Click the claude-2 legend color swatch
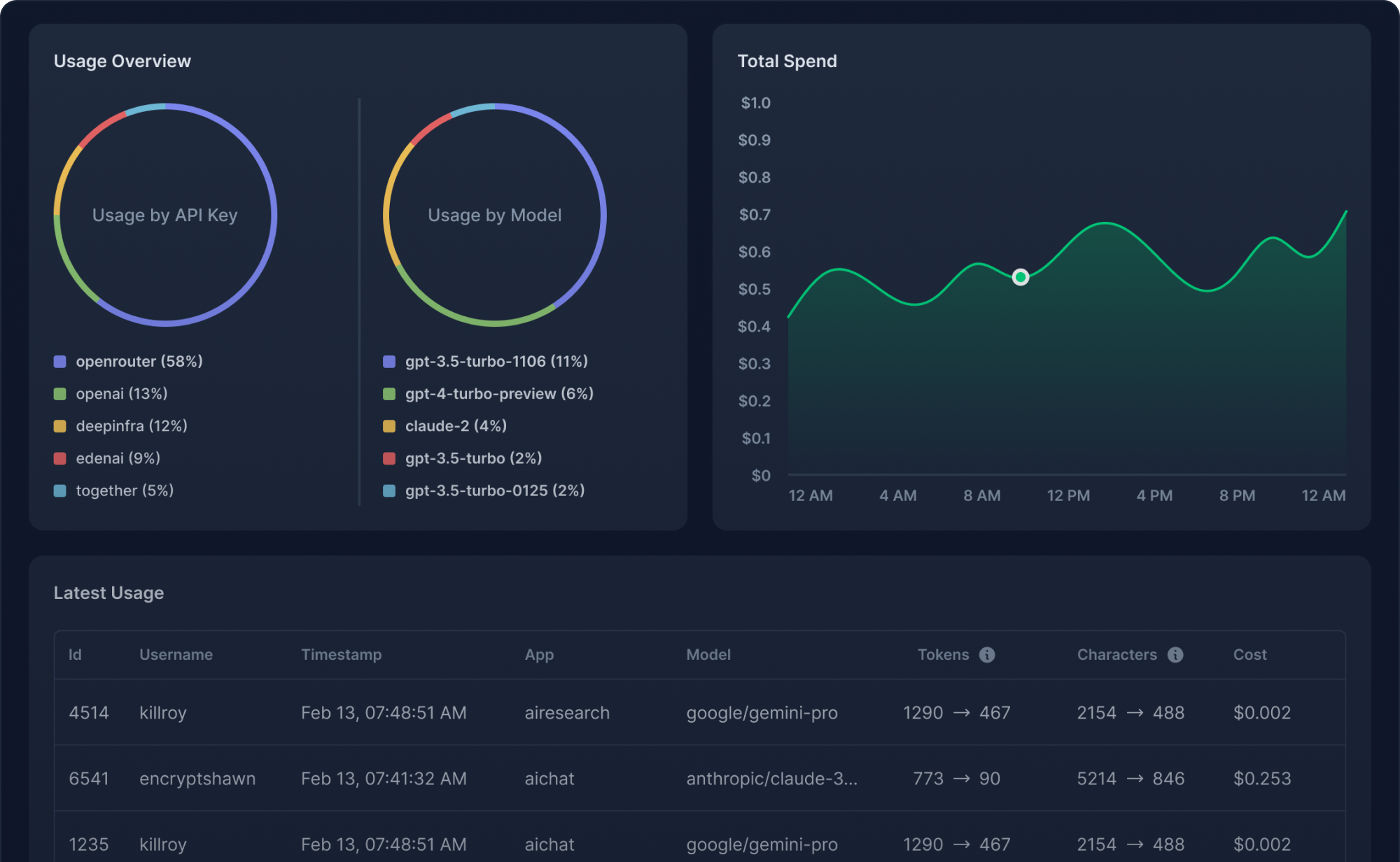Viewport: 1400px width, 862px height. (x=389, y=426)
